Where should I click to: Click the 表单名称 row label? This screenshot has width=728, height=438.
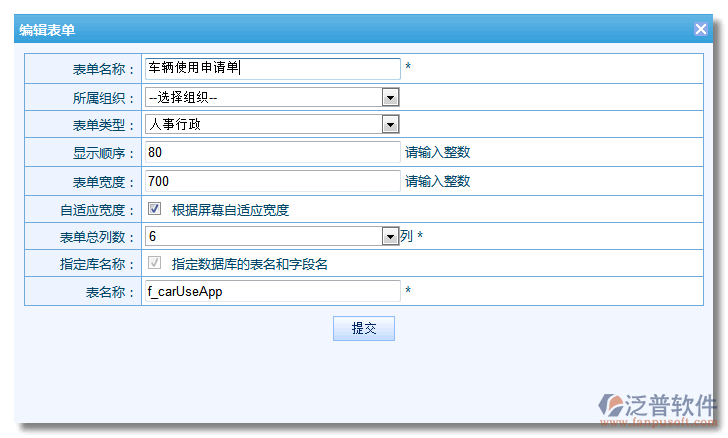103,69
